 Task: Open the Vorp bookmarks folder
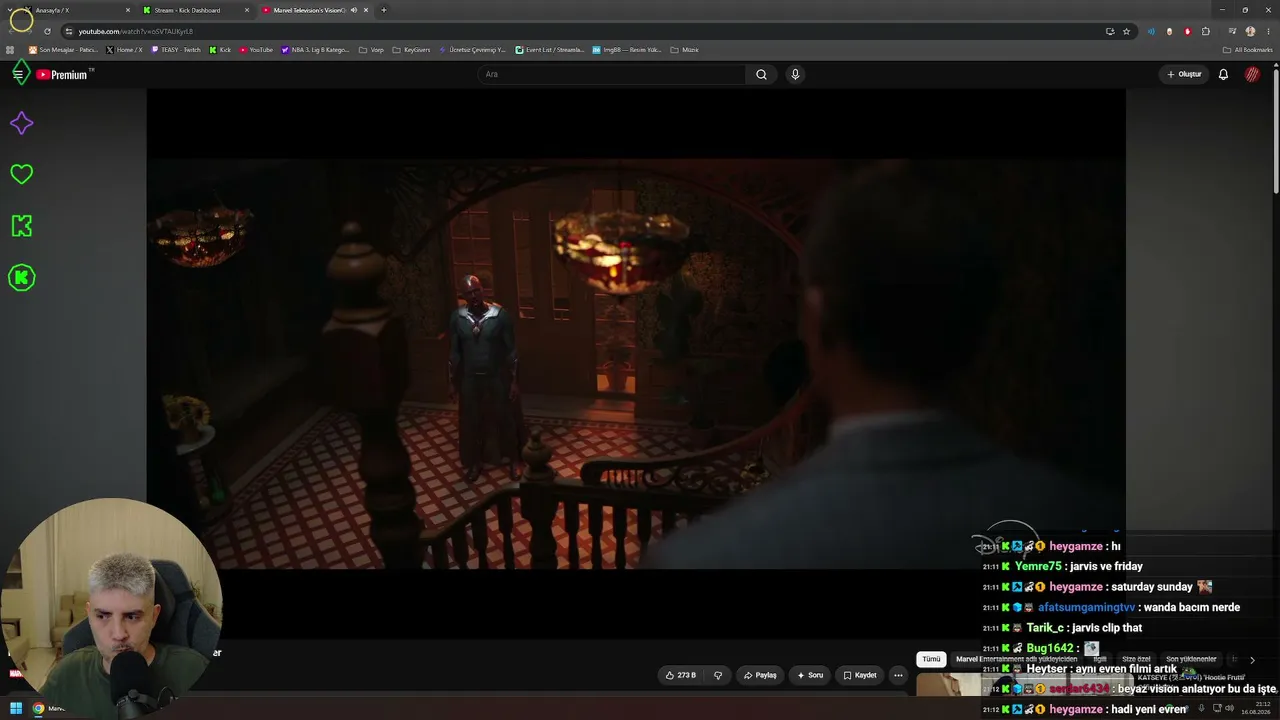click(x=371, y=50)
